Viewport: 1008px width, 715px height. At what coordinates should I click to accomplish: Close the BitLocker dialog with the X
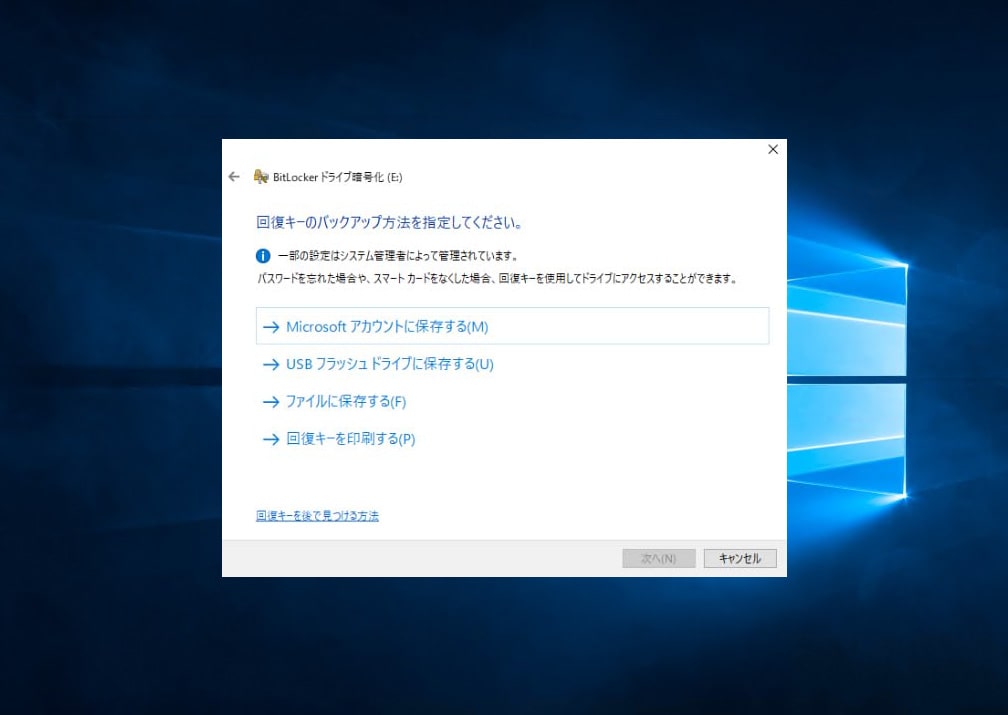pyautogui.click(x=772, y=150)
